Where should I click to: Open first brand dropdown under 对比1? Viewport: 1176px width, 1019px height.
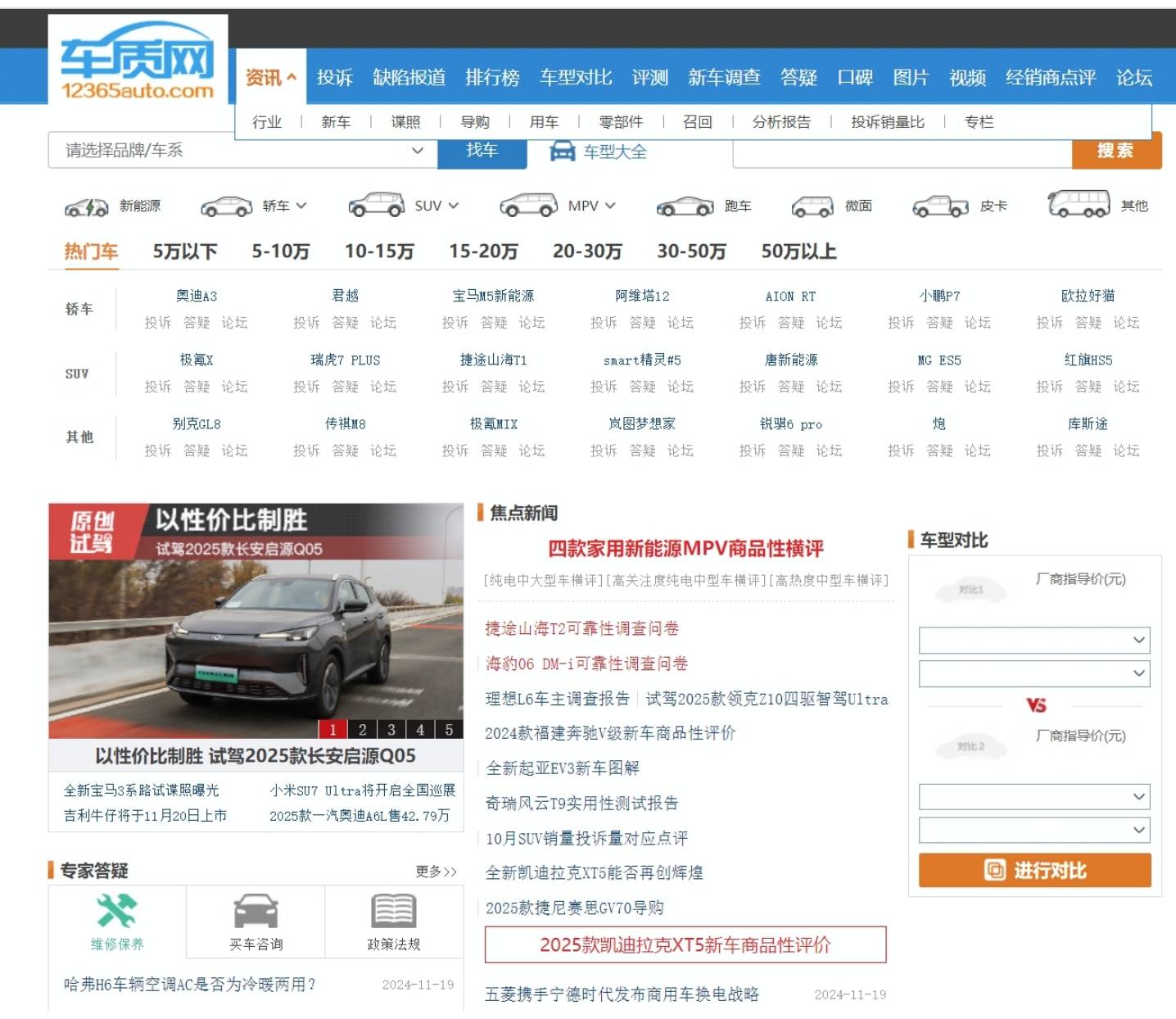pyautogui.click(x=1034, y=640)
